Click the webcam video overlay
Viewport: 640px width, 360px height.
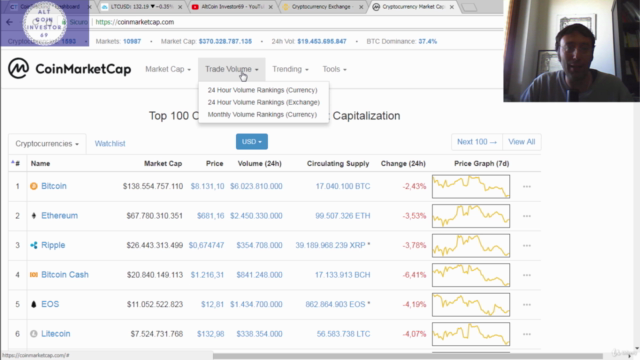[571, 51]
